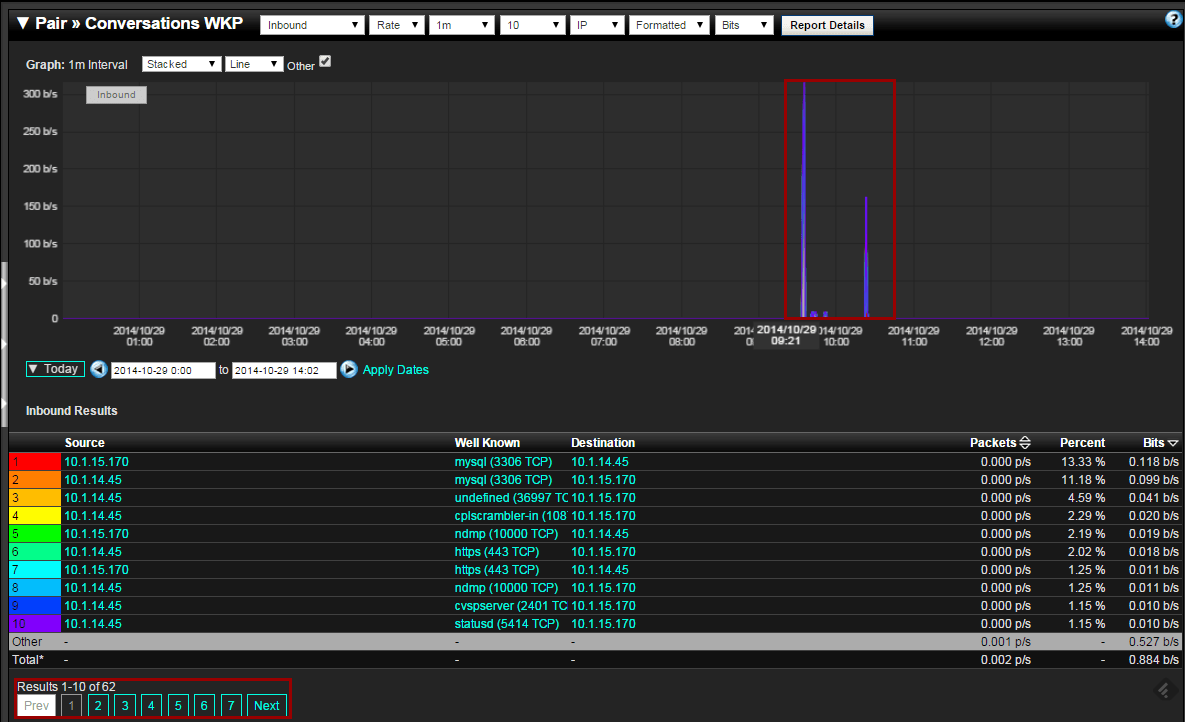Click destination 10.1.14.45 in row 7

click(x=600, y=569)
